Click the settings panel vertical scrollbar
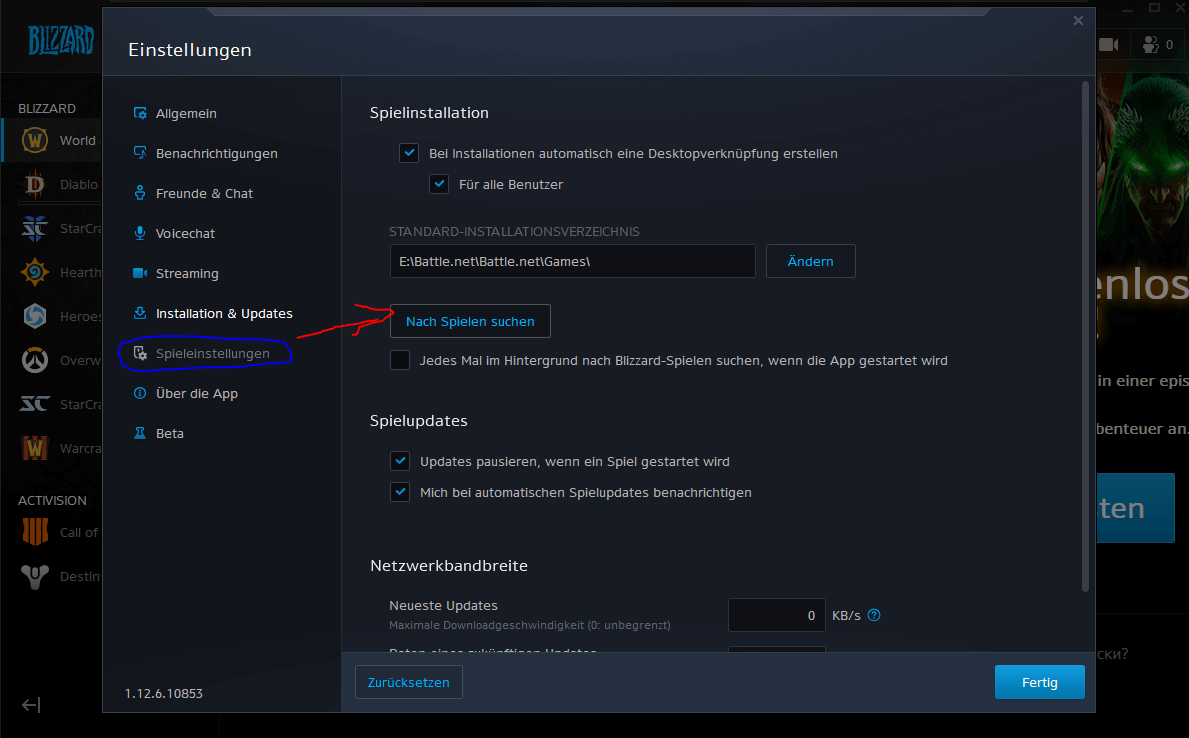1189x738 pixels. click(1085, 336)
